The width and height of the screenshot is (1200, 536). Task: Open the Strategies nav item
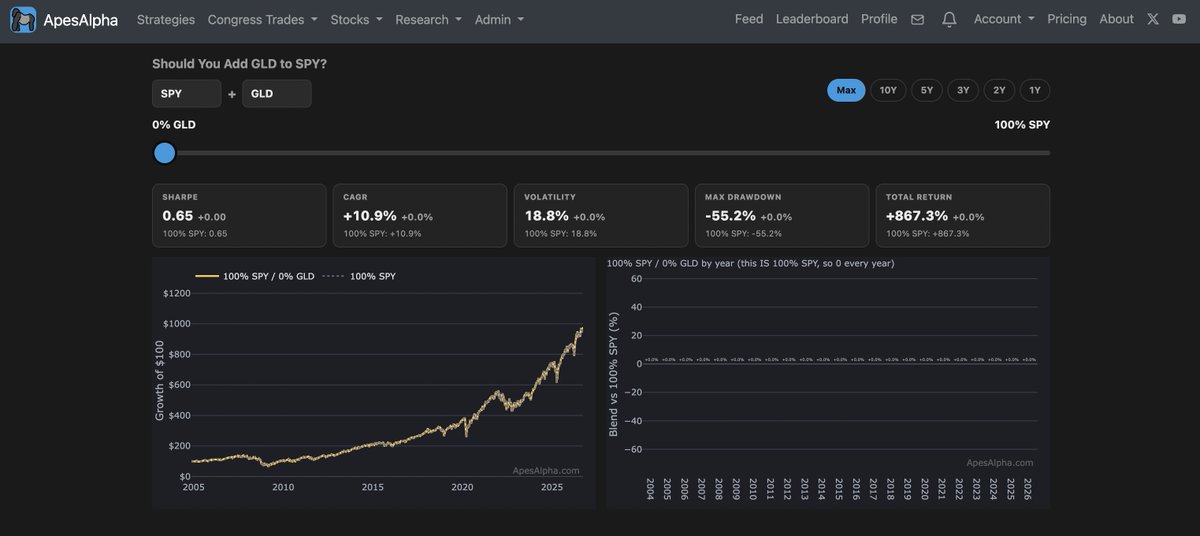166,19
